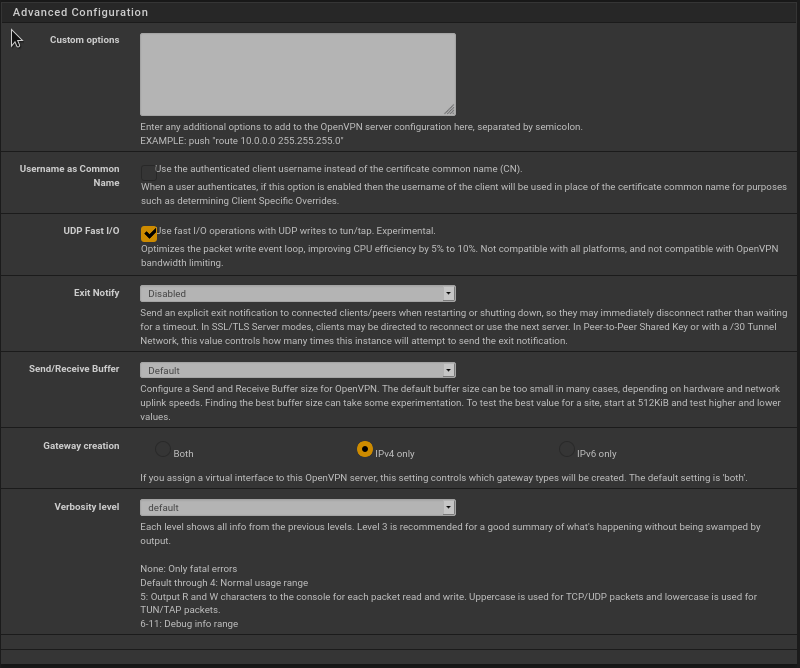Click the 'Use the authenticated client username' text
The width and height of the screenshot is (800, 668).
tap(338, 169)
